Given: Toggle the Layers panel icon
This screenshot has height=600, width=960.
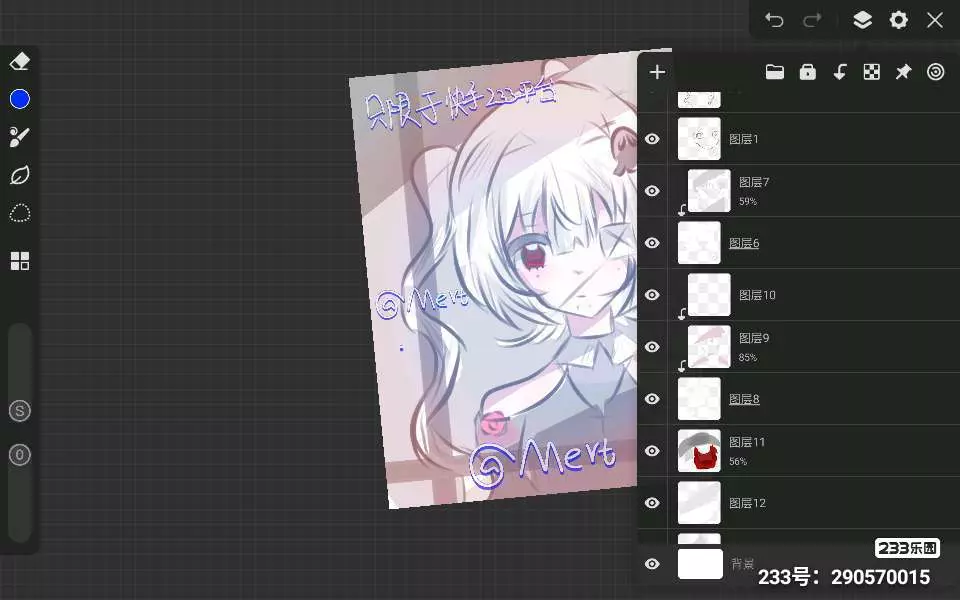Looking at the screenshot, I should pos(862,20).
